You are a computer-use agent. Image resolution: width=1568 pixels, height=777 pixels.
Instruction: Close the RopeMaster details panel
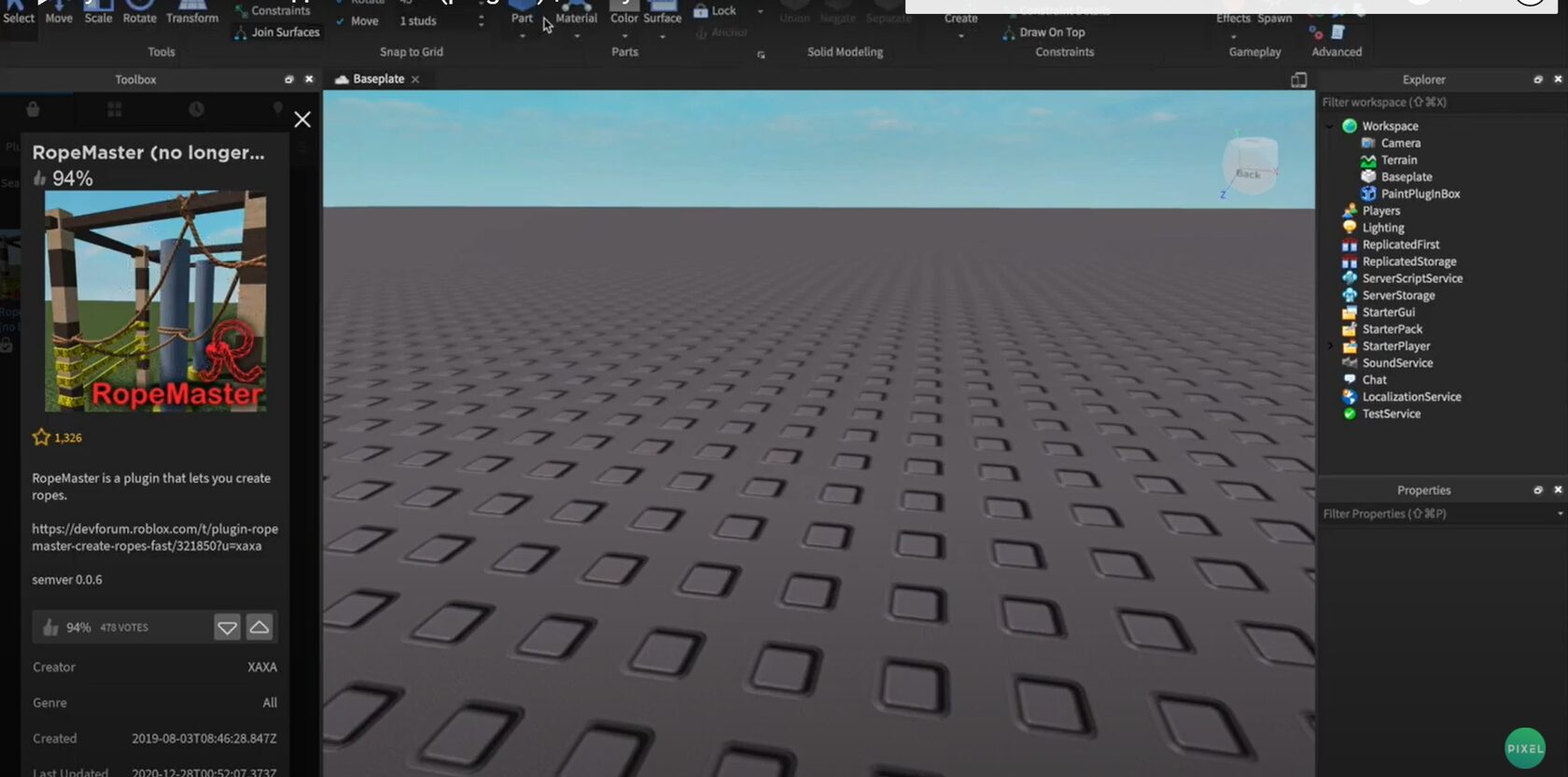302,120
